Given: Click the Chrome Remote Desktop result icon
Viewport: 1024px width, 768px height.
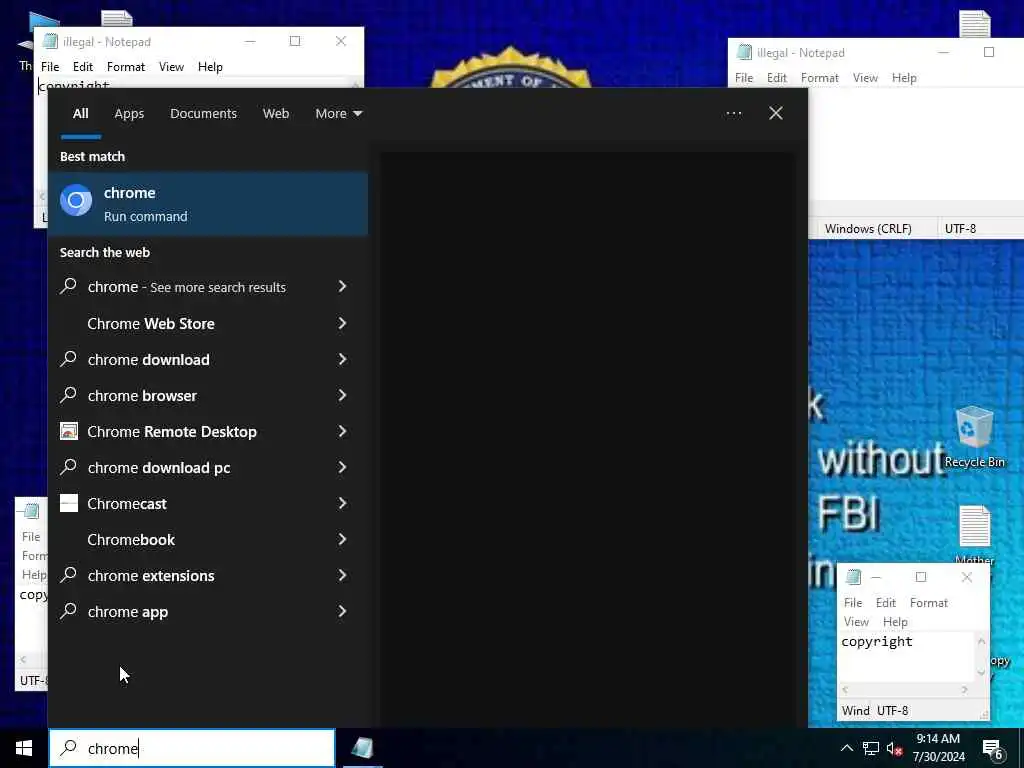Looking at the screenshot, I should coord(69,431).
